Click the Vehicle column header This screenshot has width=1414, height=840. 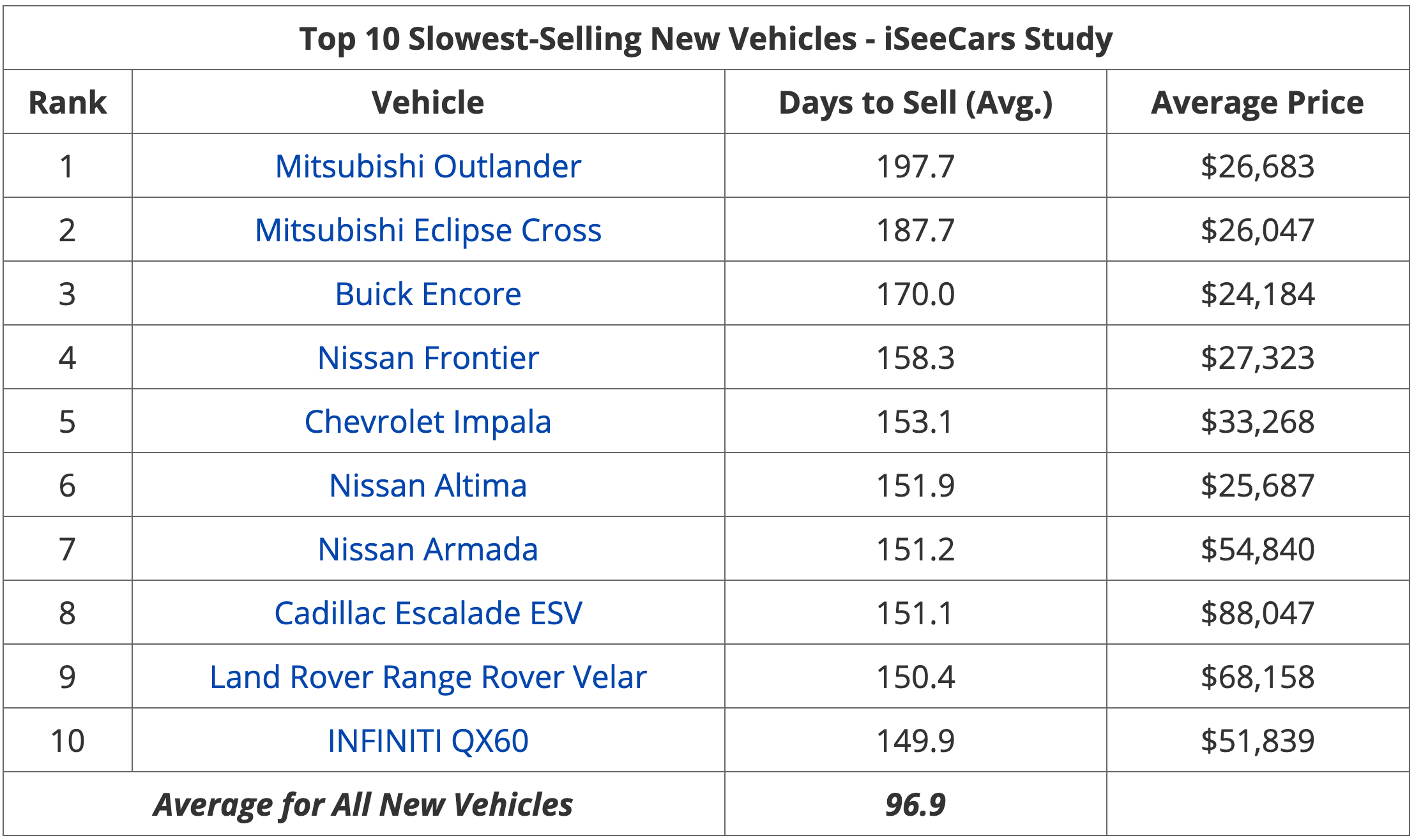[x=428, y=103]
